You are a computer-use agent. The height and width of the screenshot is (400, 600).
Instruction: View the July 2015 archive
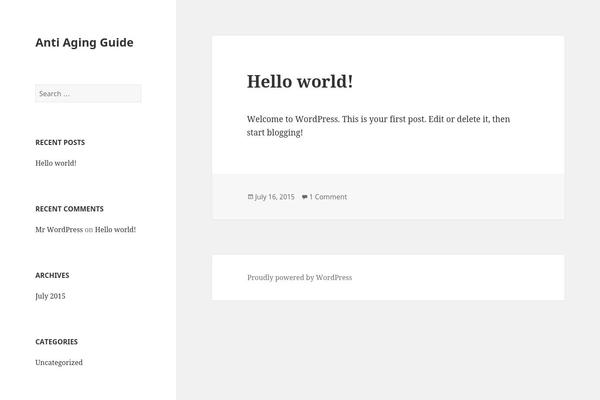click(x=50, y=296)
